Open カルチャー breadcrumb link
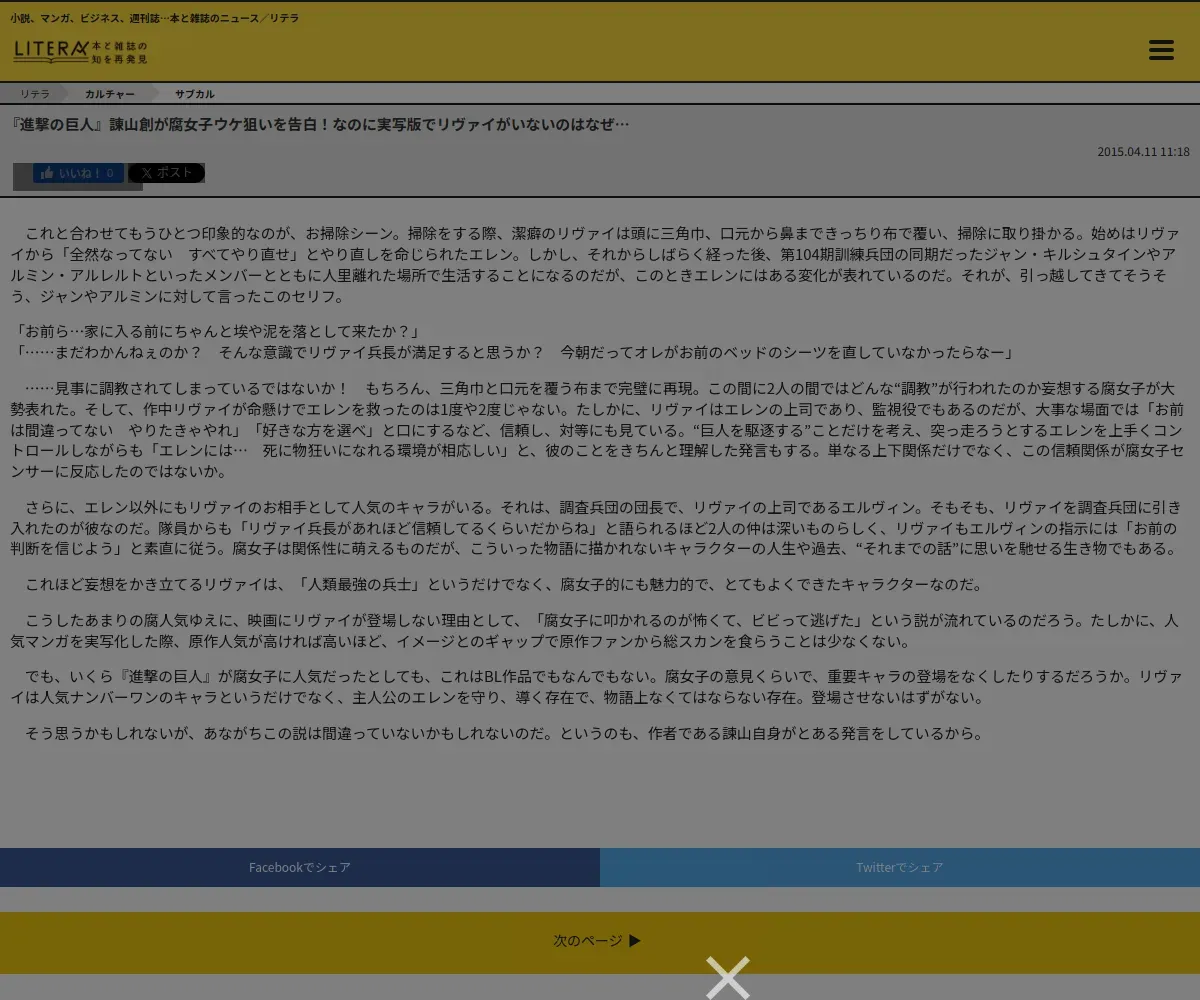This screenshot has height=1000, width=1200. pyautogui.click(x=110, y=94)
